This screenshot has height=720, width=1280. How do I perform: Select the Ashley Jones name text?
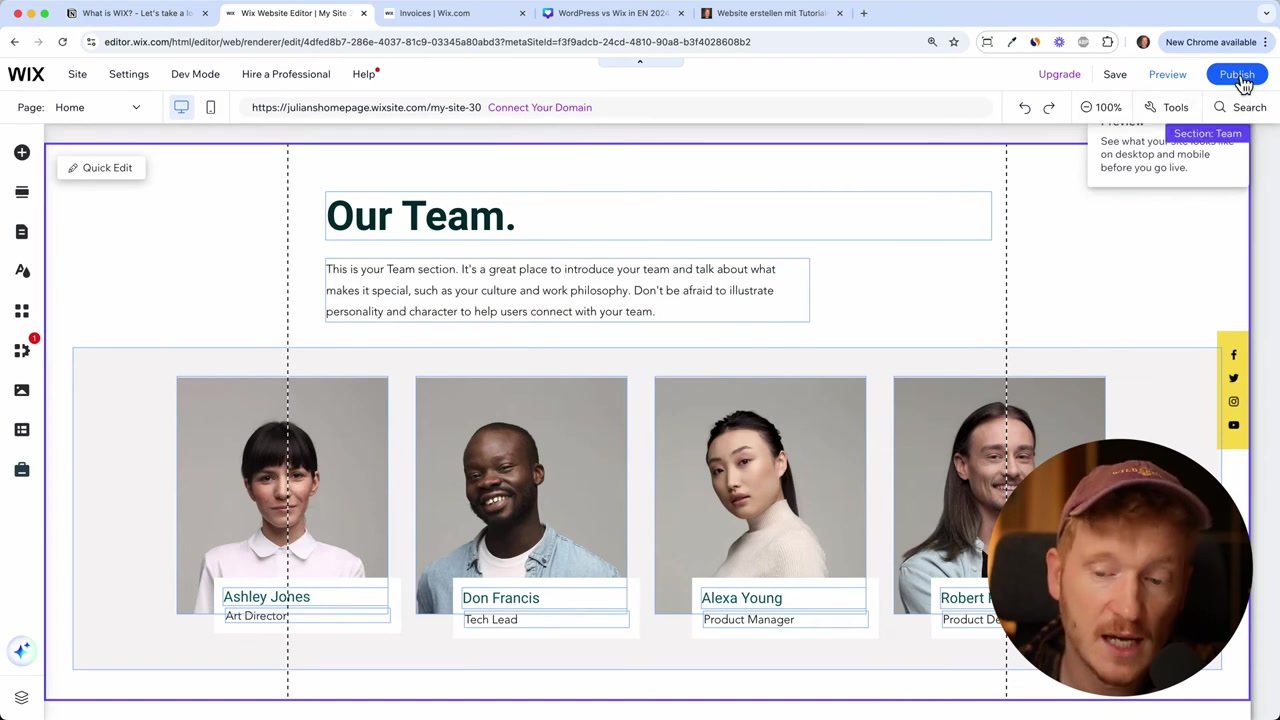[x=266, y=597]
